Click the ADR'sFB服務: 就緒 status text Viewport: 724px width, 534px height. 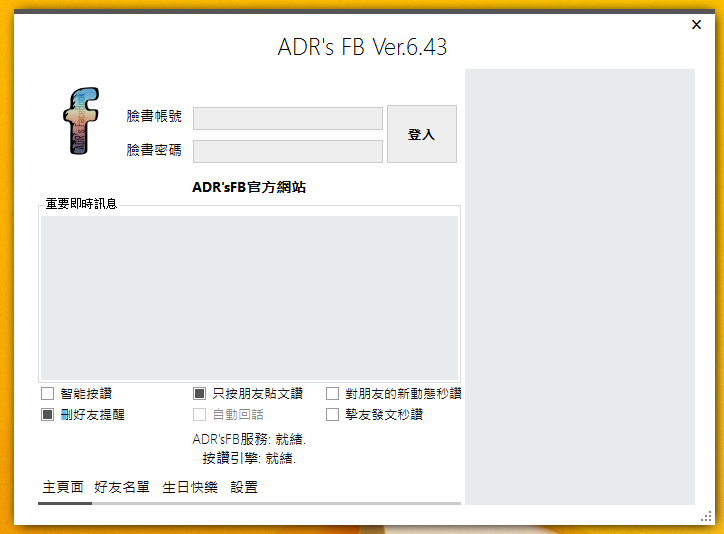[249, 439]
